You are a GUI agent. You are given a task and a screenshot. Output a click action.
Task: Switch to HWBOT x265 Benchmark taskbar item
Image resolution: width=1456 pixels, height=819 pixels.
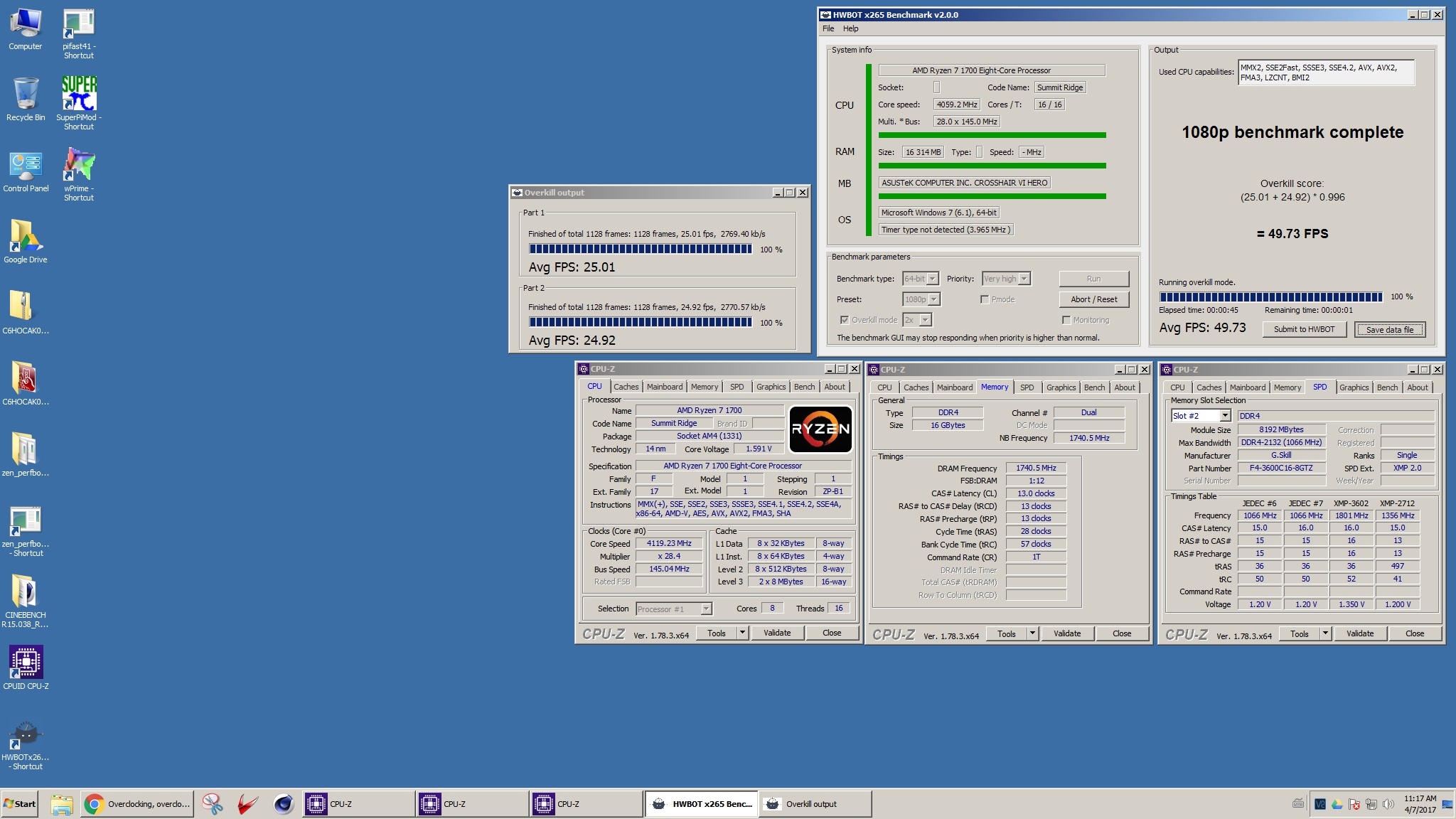click(701, 804)
